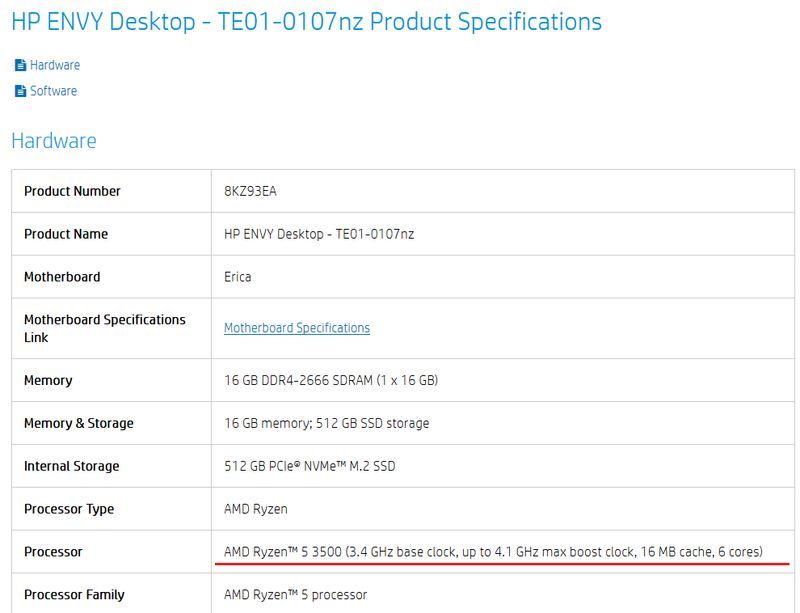
Task: Open the Software anchor link
Action: 54,91
